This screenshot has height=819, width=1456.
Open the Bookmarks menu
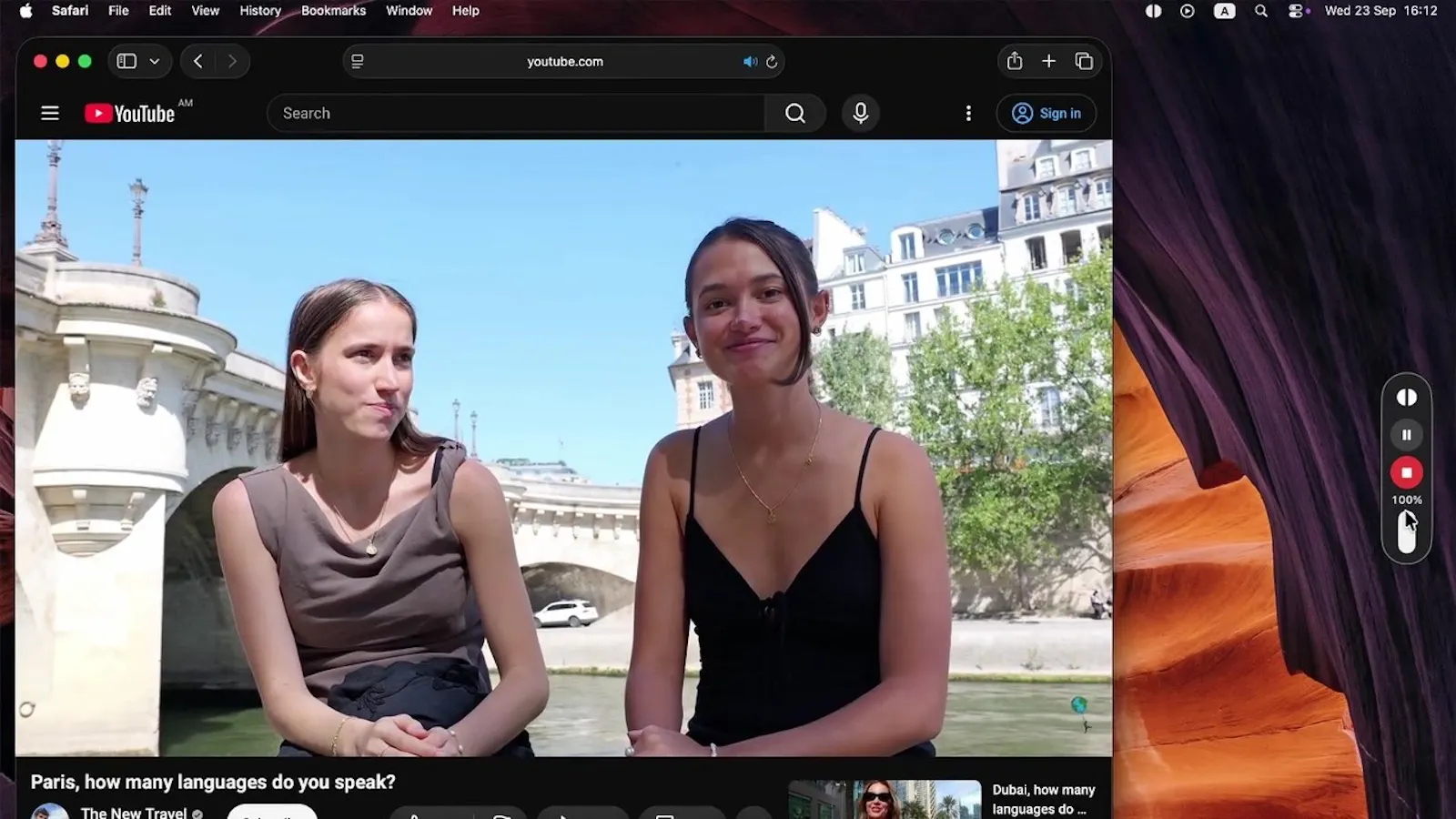click(333, 11)
